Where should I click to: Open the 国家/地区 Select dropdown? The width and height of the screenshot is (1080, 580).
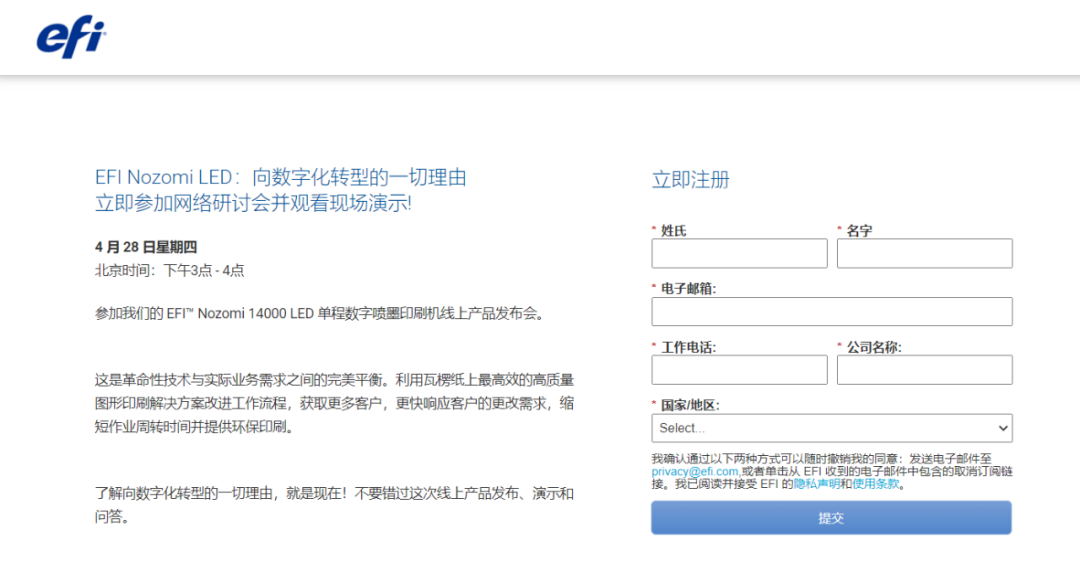point(831,428)
